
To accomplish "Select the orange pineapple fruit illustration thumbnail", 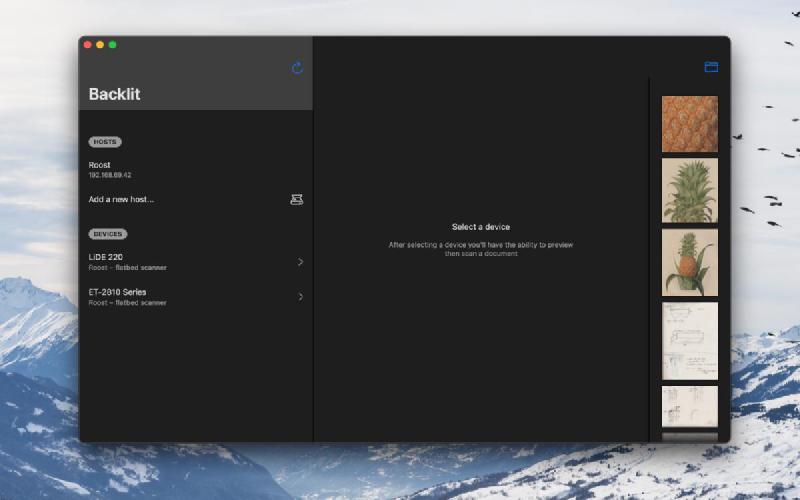I will (689, 262).
